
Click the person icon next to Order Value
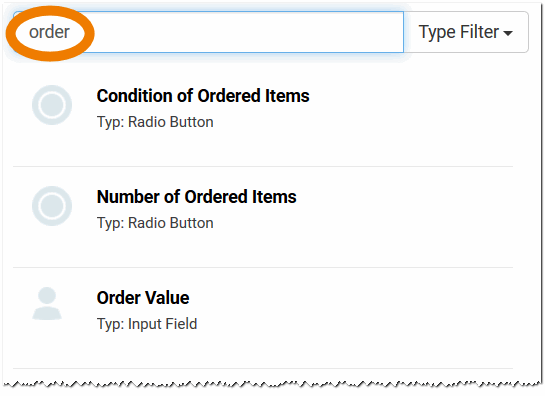click(47, 304)
